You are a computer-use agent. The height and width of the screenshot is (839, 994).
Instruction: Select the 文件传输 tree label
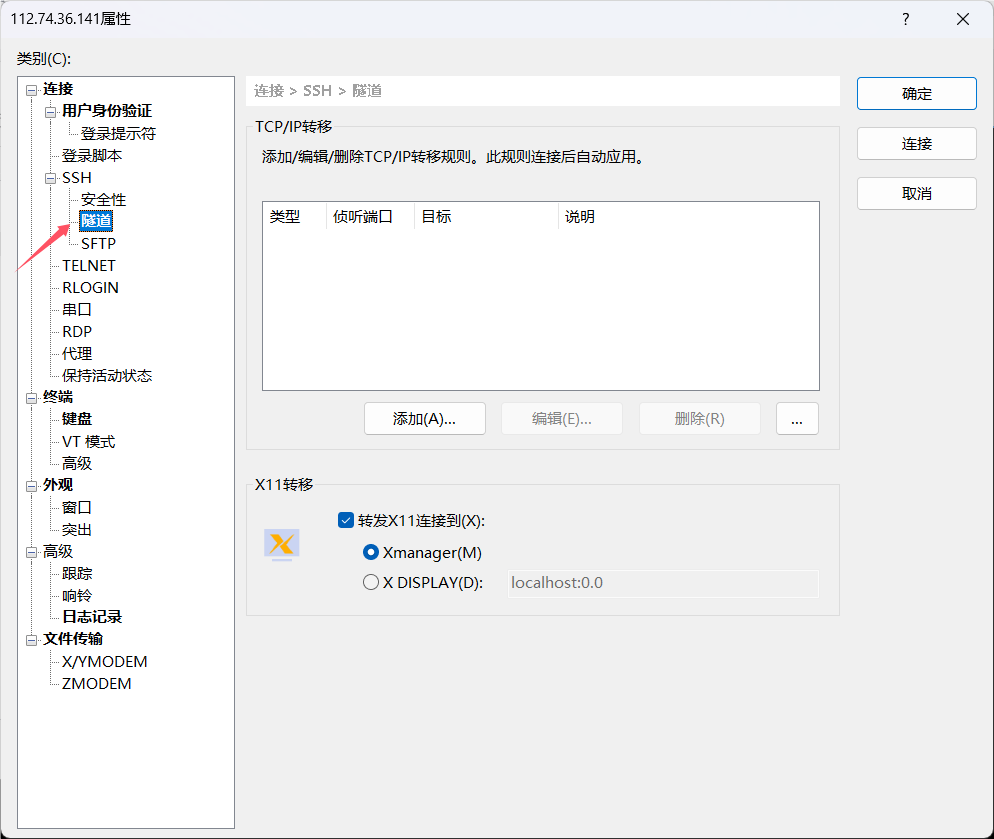73,639
